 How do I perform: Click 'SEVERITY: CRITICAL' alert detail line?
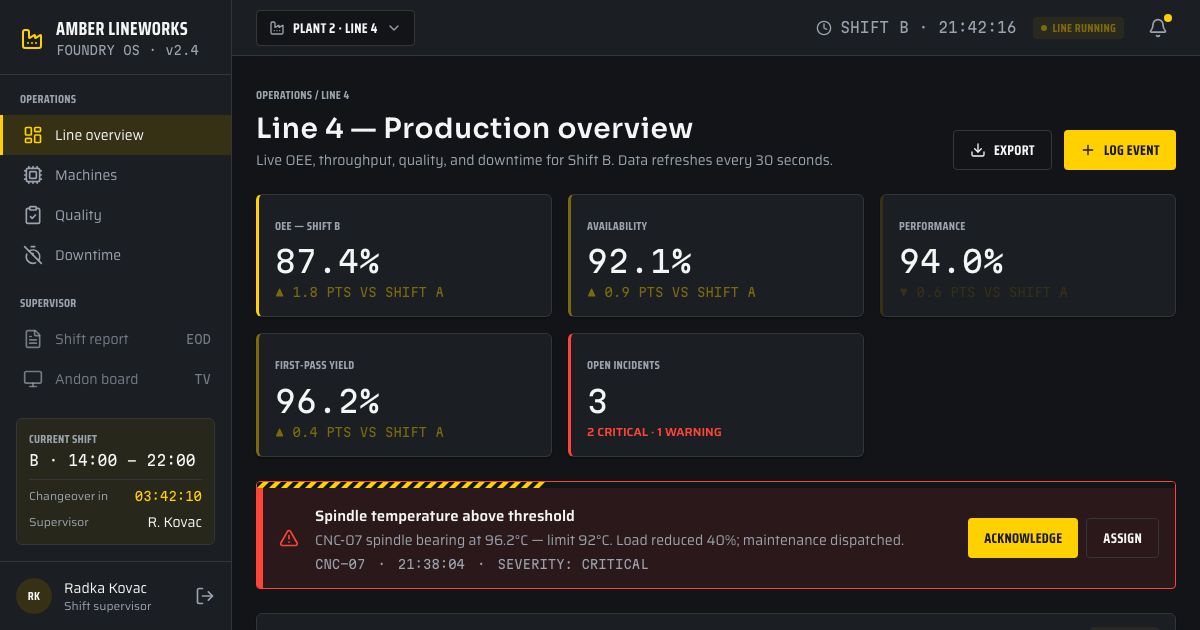(x=573, y=564)
